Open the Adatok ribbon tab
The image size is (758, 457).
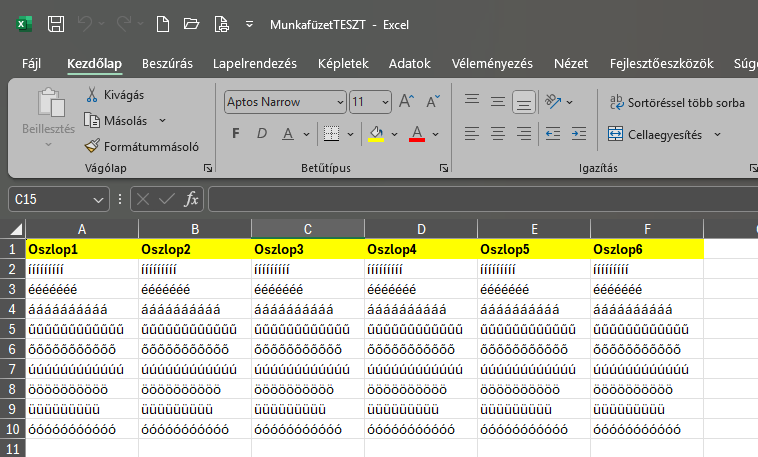pos(409,64)
